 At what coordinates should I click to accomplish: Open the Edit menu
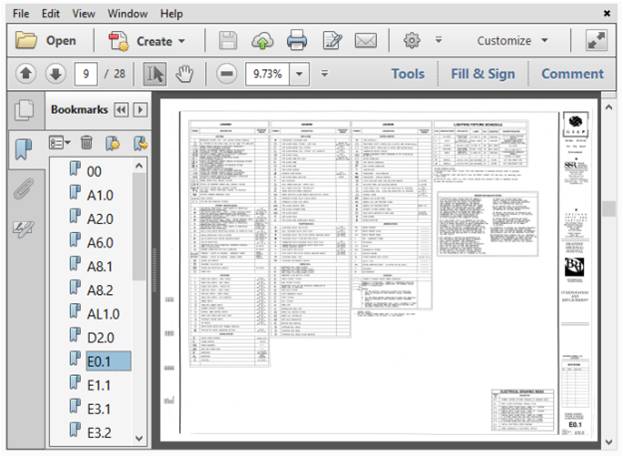click(x=50, y=13)
